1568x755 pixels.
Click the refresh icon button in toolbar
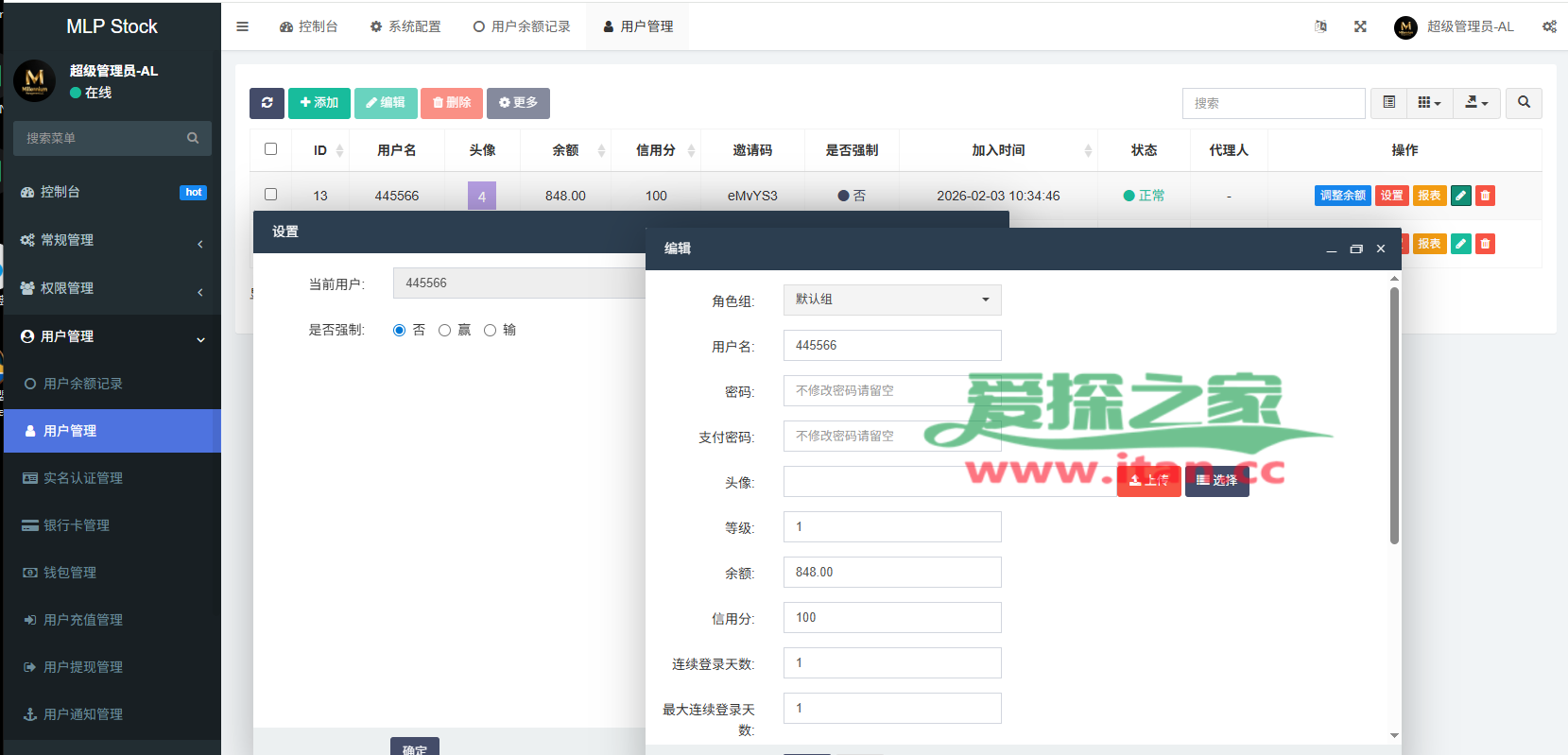tap(267, 103)
